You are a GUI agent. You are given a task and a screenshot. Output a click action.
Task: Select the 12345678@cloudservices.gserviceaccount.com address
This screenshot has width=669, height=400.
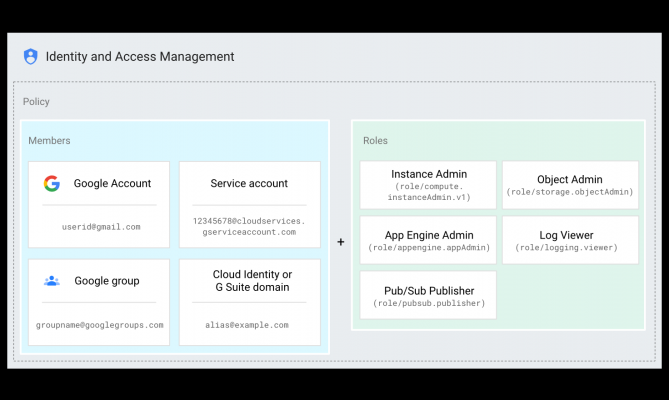(249, 226)
